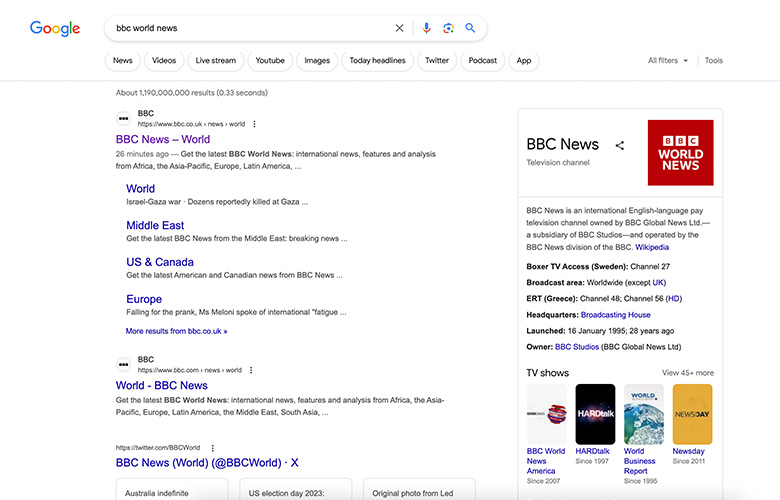Clear the search box with the X icon
780x500 pixels.
(399, 28)
